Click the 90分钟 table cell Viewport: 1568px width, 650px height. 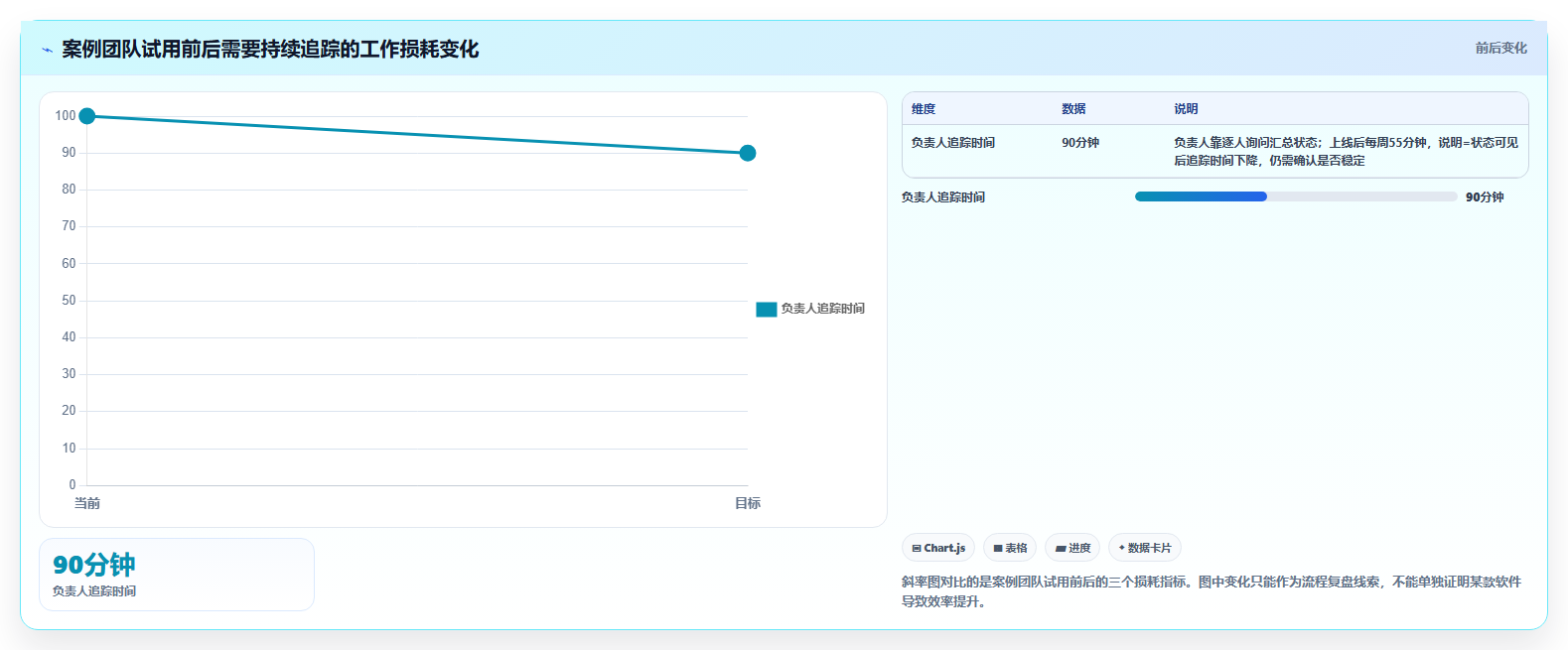pos(1080,143)
